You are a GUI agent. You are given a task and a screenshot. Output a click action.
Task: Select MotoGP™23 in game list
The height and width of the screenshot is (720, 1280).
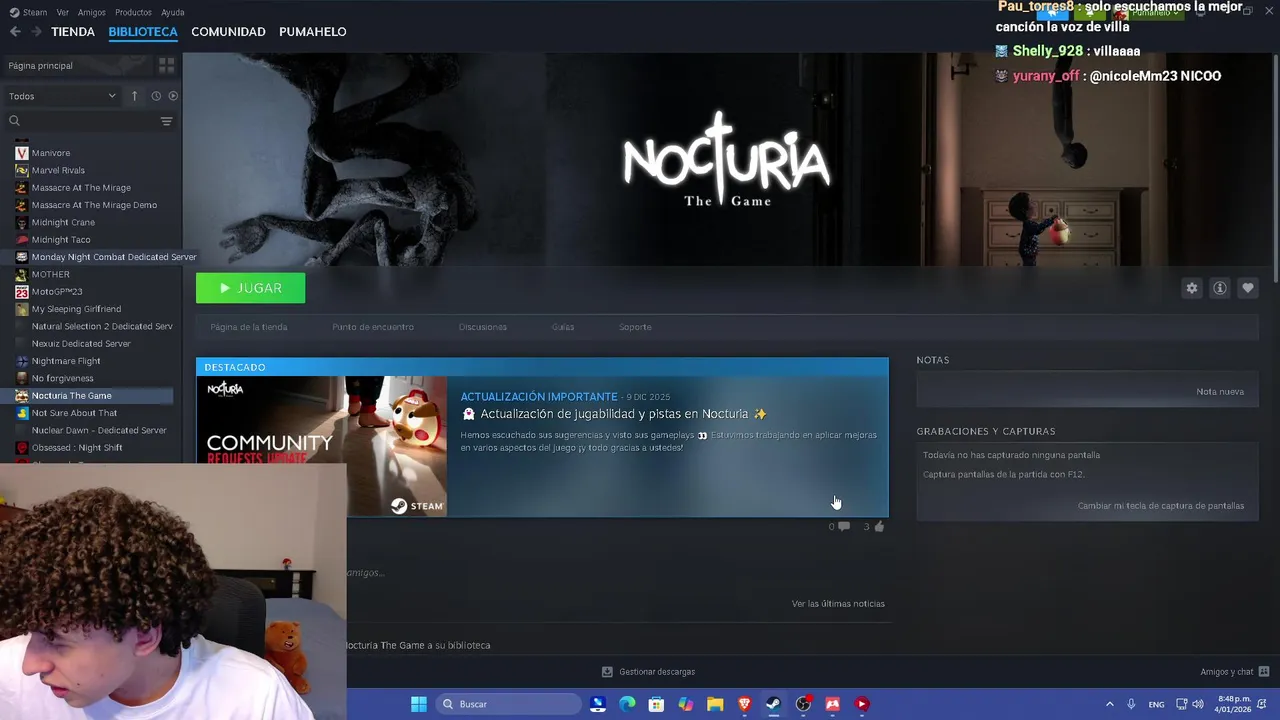tap(57, 292)
